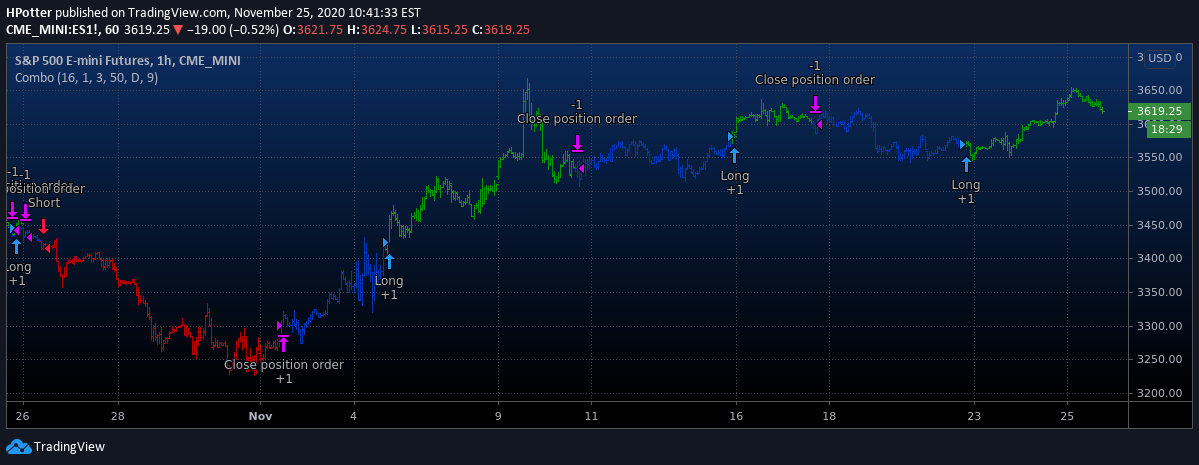
Task: Click the blue Long arrow at Nov 16
Action: pyautogui.click(x=735, y=155)
